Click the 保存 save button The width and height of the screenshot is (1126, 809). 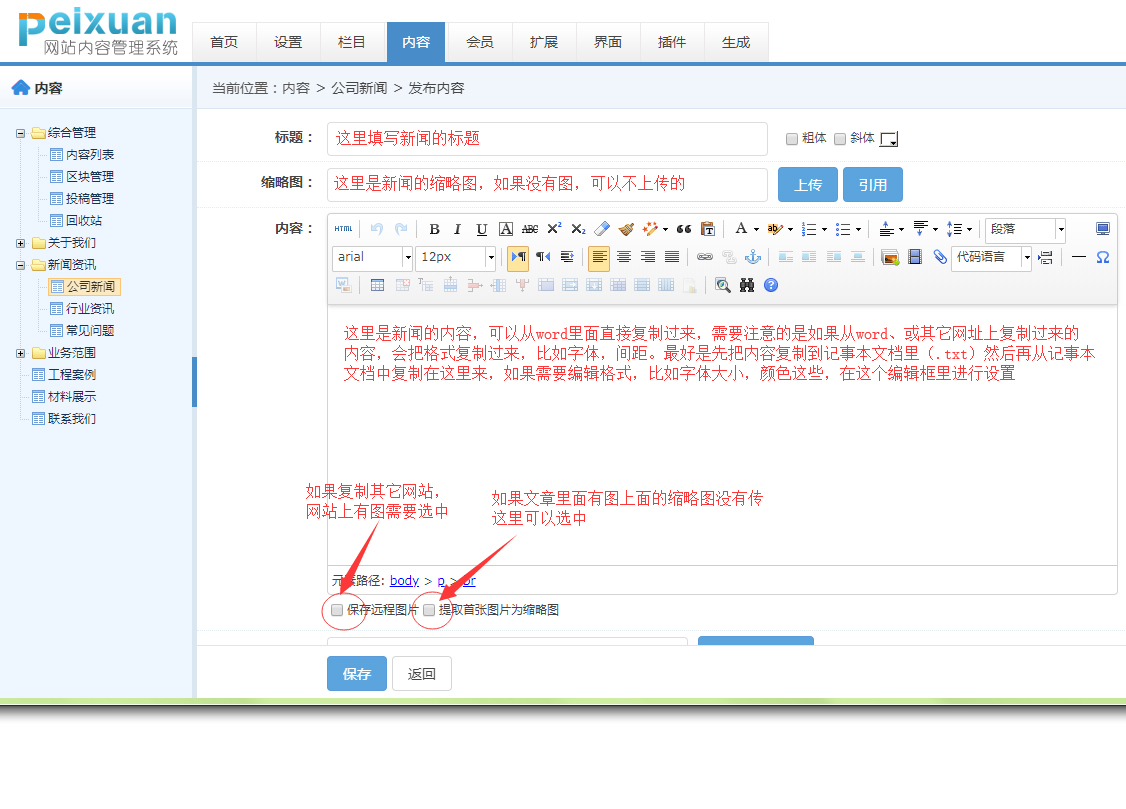(x=356, y=673)
